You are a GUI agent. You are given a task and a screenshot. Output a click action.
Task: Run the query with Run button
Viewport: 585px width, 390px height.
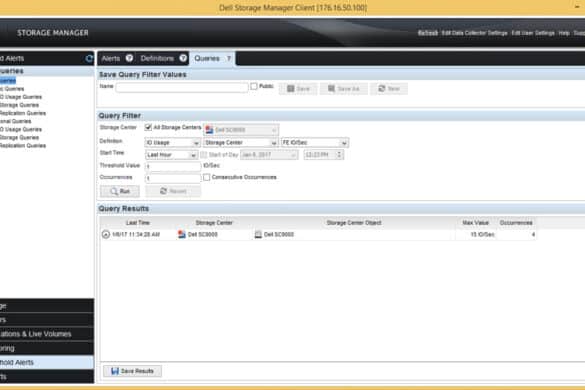point(120,191)
